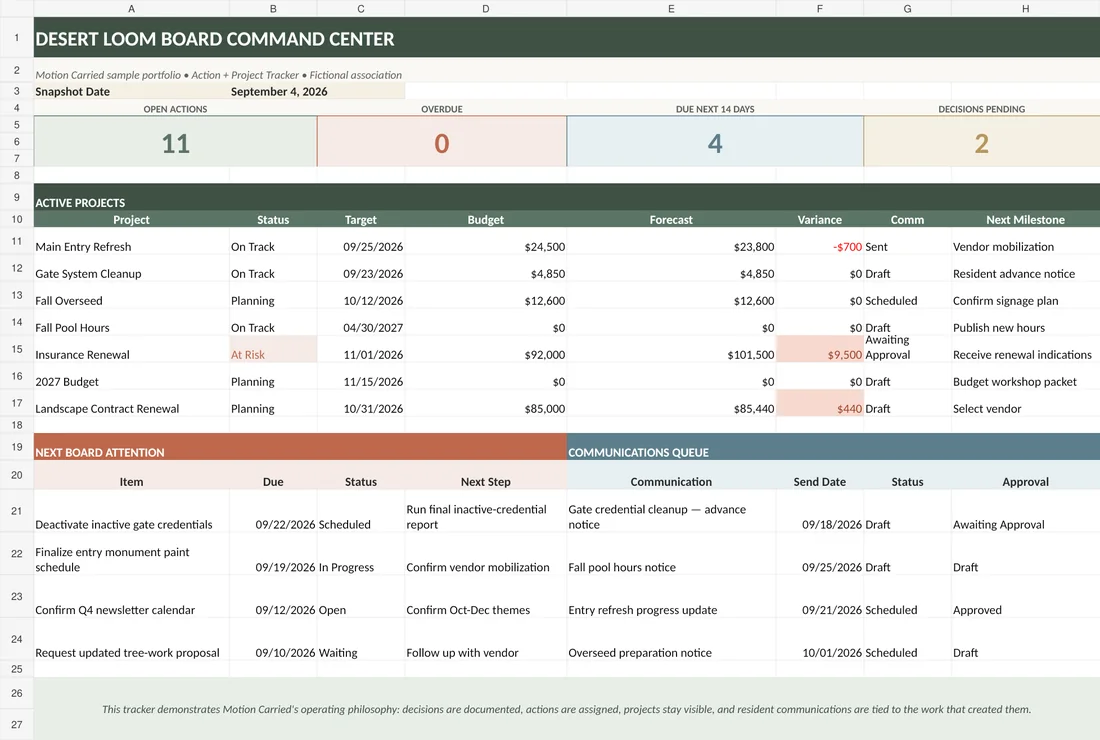
Task: Click Follow up with vendor next step
Action: click(x=485, y=639)
